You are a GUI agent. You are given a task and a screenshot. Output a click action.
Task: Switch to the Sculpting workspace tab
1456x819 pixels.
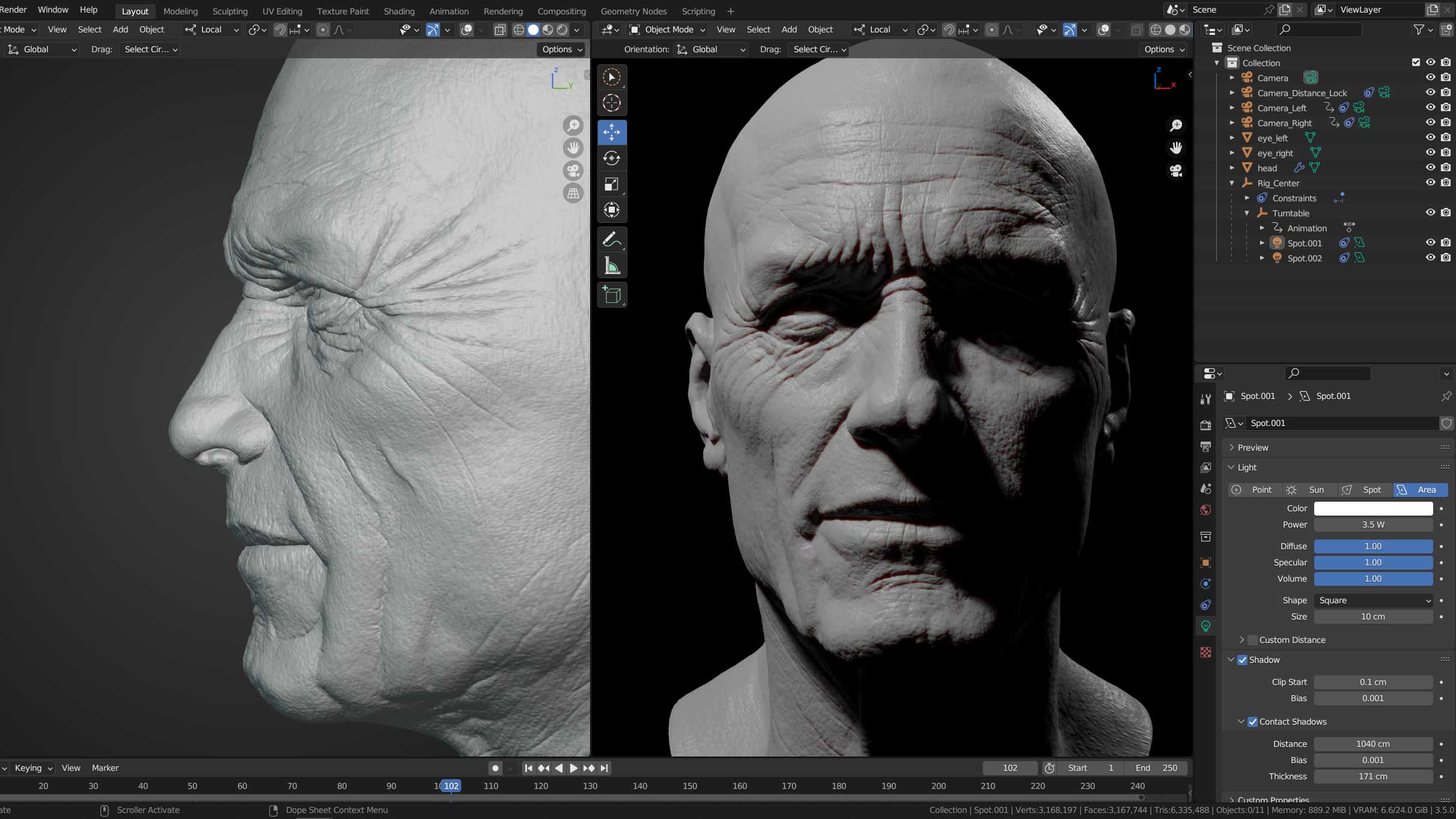[x=230, y=11]
